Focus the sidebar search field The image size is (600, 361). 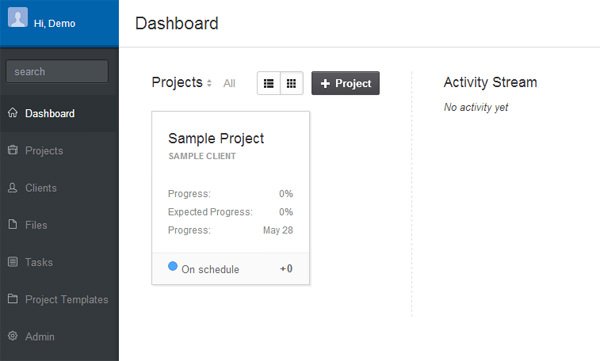(x=57, y=72)
